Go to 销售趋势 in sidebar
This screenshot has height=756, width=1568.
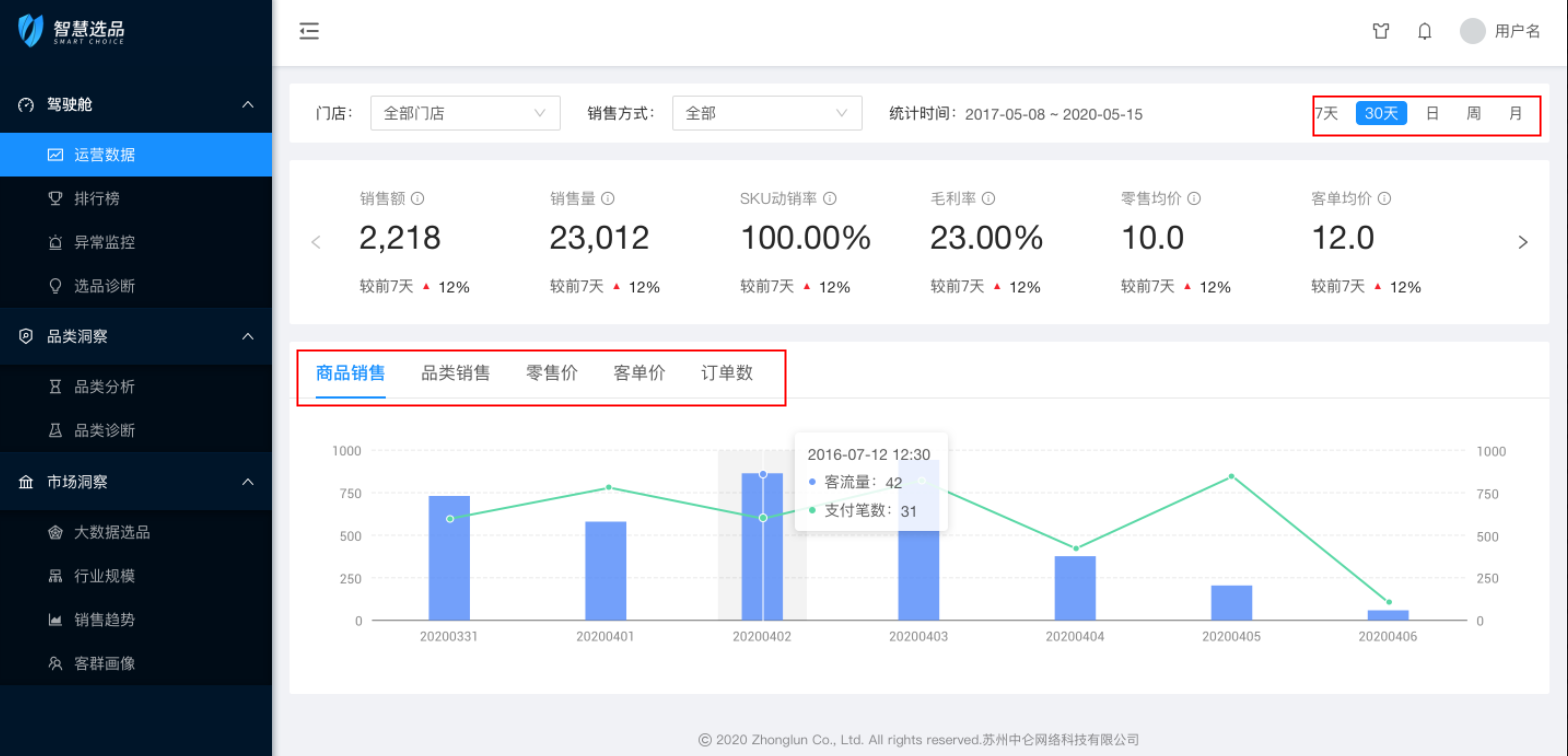click(x=105, y=620)
